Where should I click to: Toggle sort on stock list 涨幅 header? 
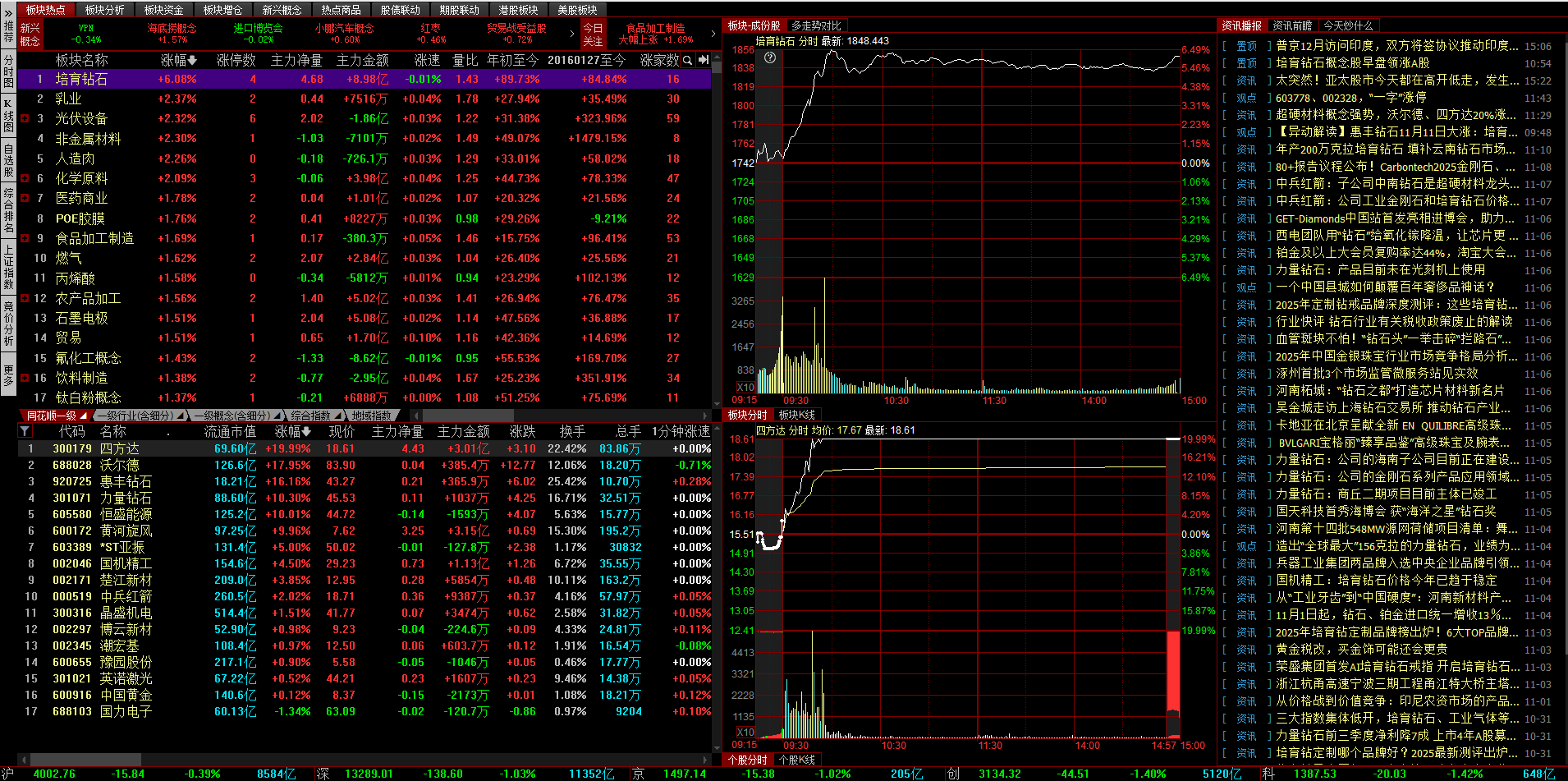click(292, 431)
